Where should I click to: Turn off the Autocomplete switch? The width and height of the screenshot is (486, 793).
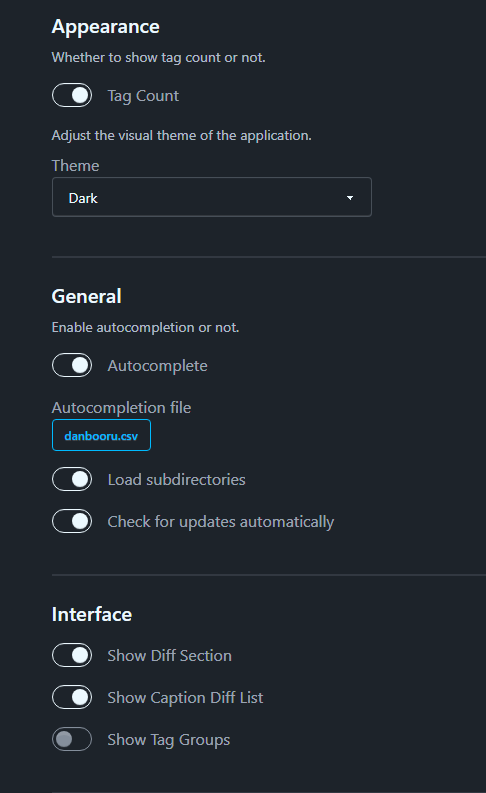pos(72,365)
